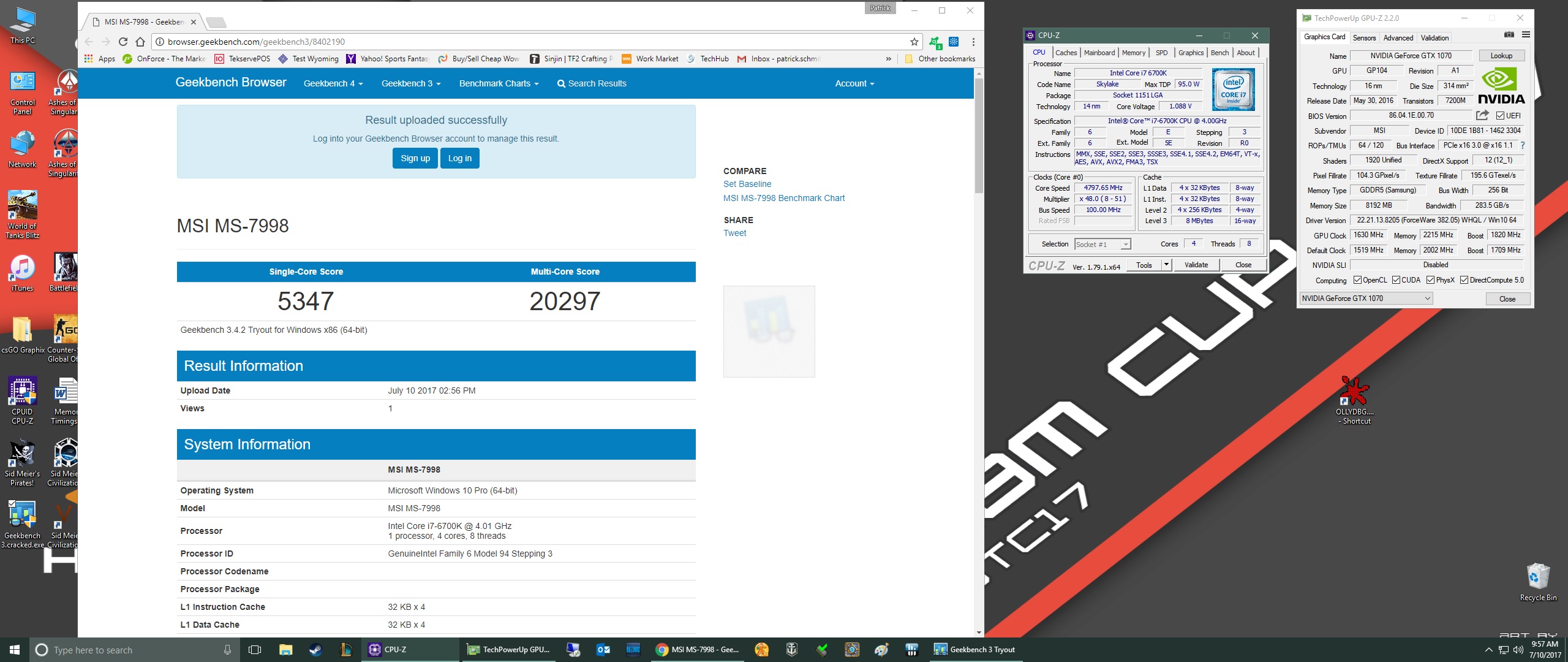Viewport: 1568px width, 662px height.
Task: Launch iTunes from the desktop
Action: 23,273
